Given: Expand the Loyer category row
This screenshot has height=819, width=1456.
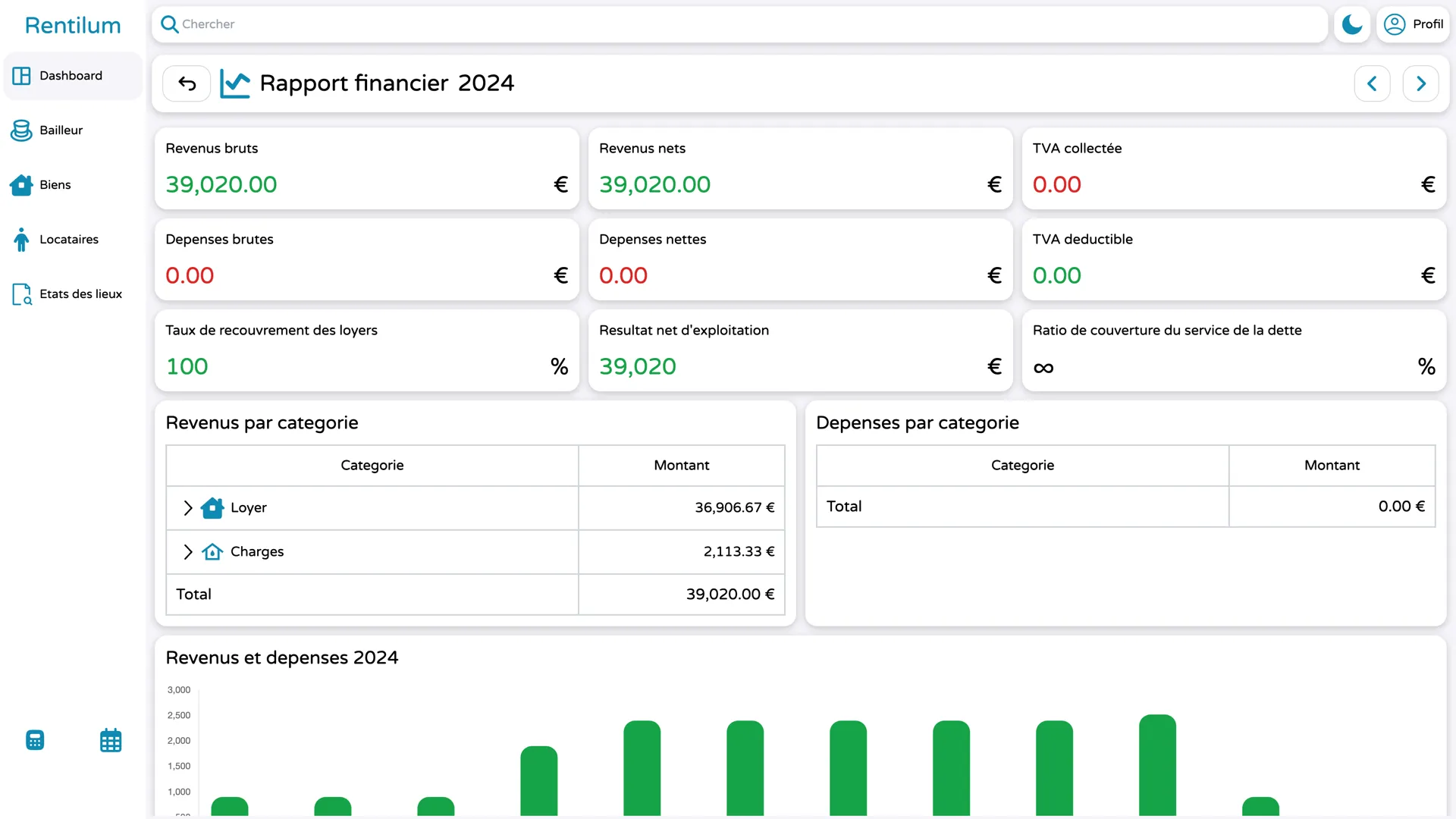Looking at the screenshot, I should [188, 508].
